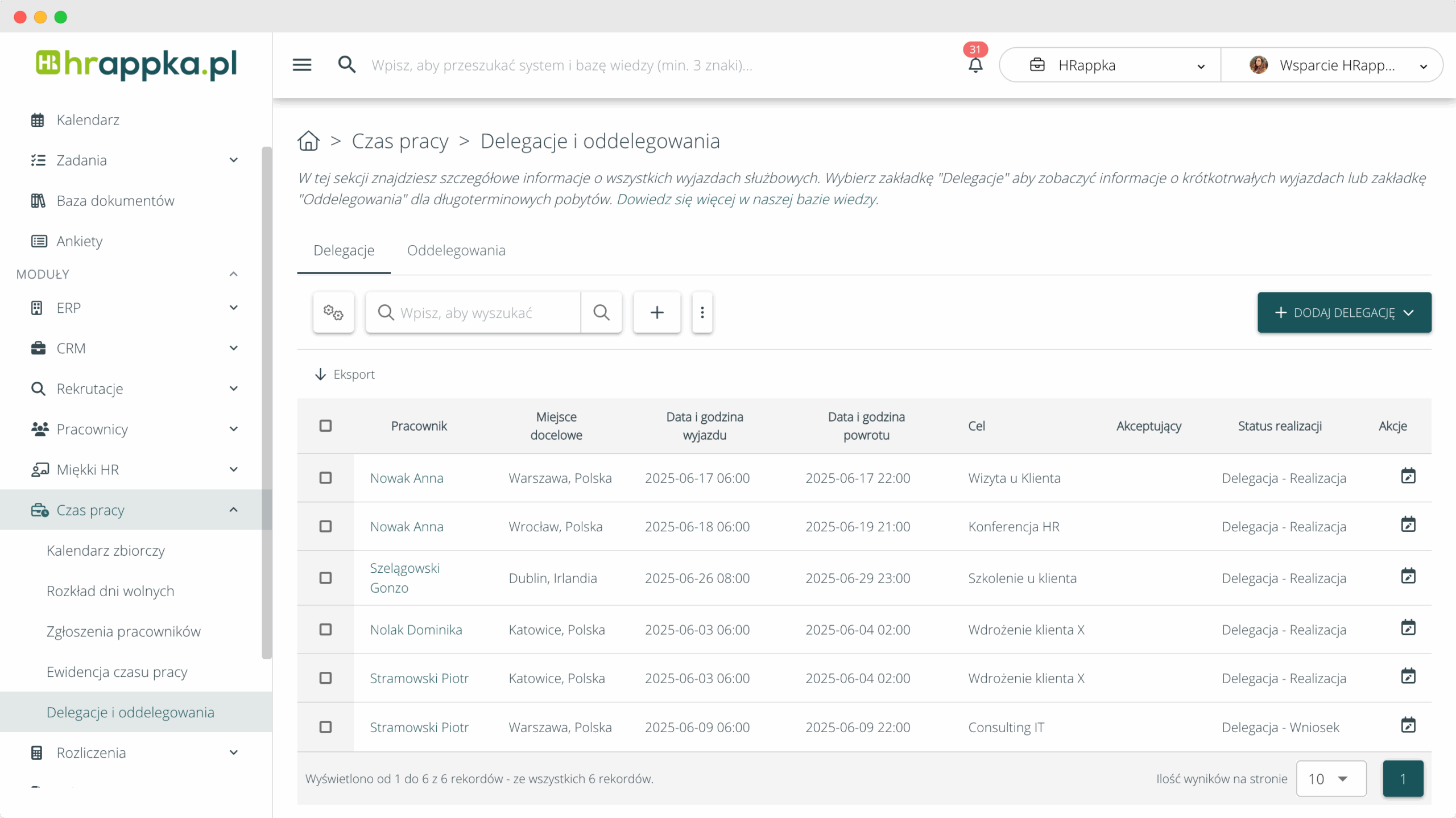The height and width of the screenshot is (818, 1456).
Task: Check the Wrocław, Polska row checkbox
Action: tap(325, 526)
